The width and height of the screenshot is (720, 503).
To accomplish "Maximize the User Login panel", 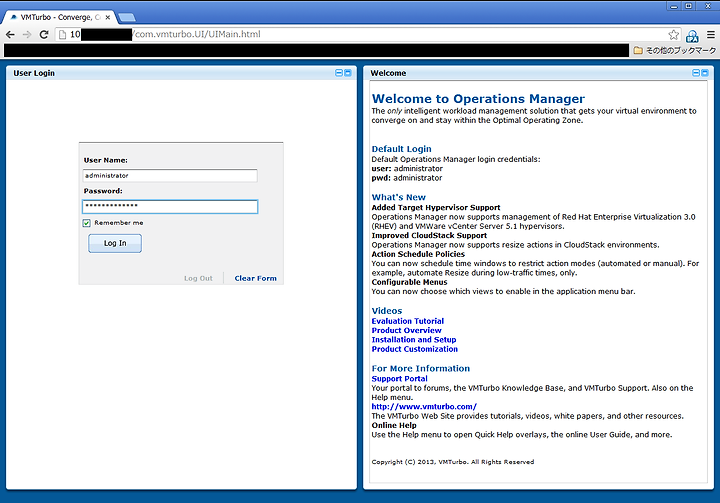I will pos(348,73).
